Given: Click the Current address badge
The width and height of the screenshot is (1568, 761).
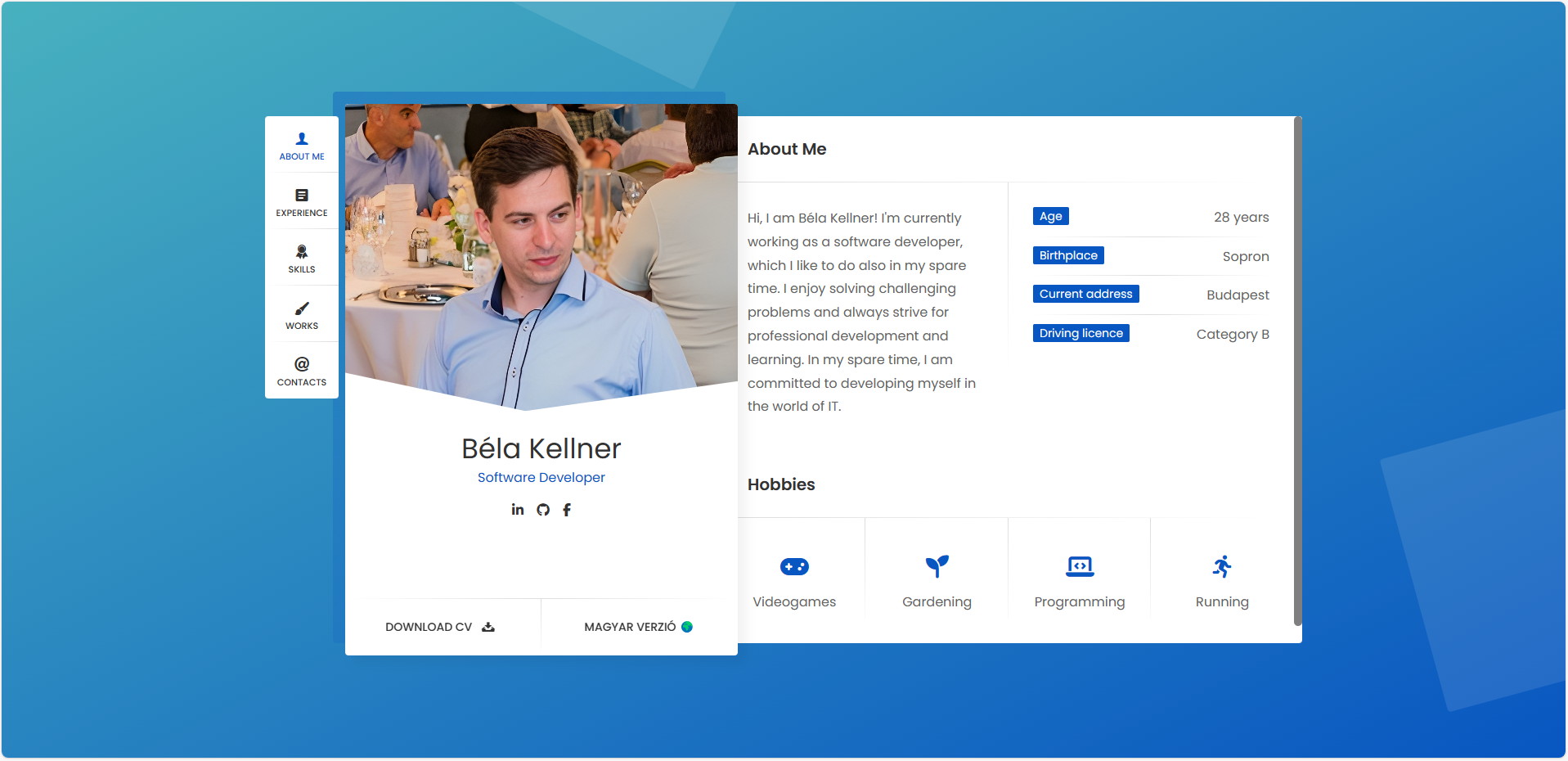Looking at the screenshot, I should point(1086,294).
